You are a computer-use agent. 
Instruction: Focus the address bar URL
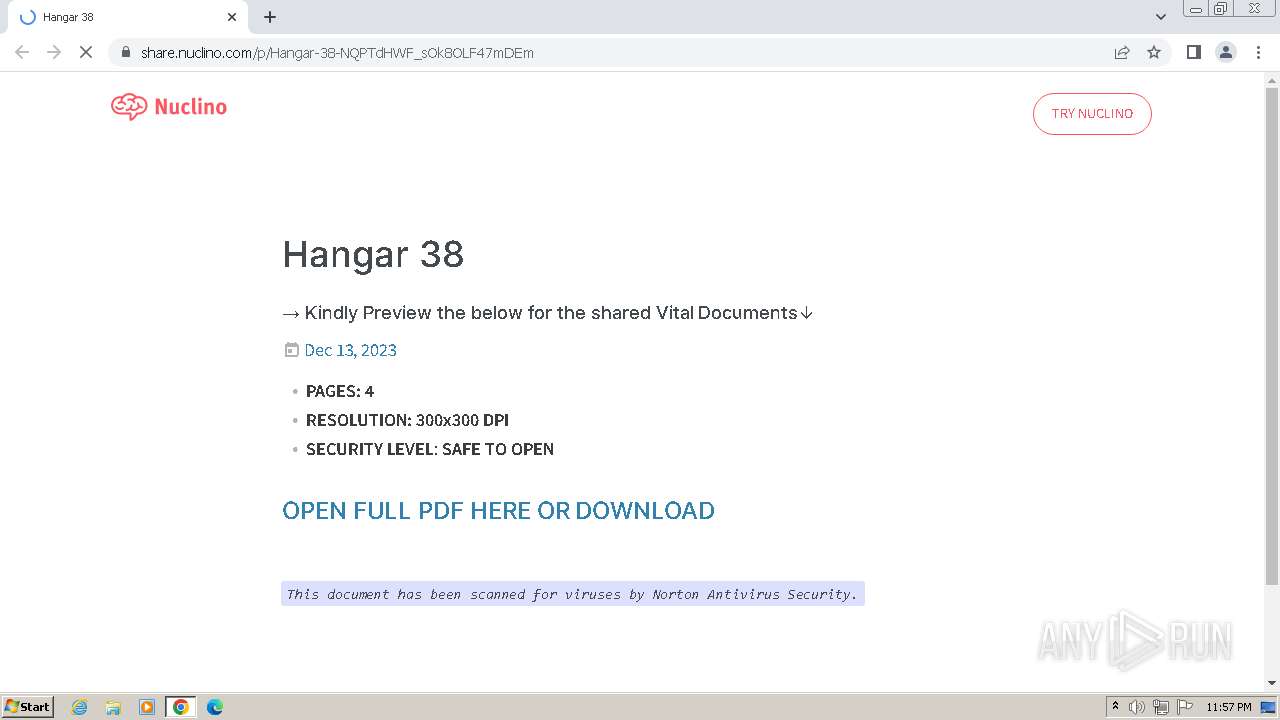337,53
